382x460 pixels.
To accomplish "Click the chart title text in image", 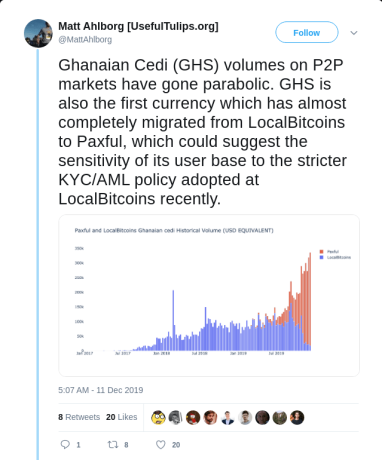I will pyautogui.click(x=174, y=230).
